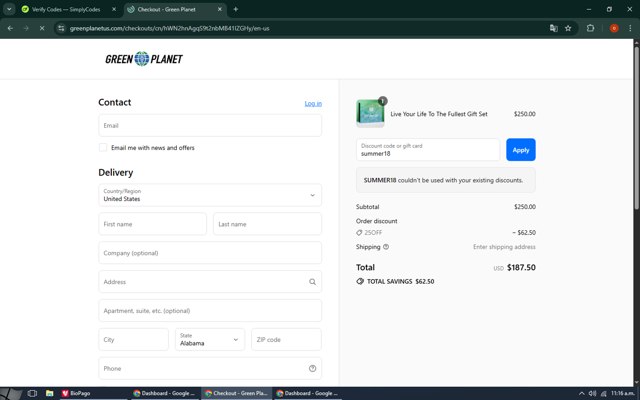The image size is (640, 400).
Task: Open the tab search dropdown
Action: [9, 9]
